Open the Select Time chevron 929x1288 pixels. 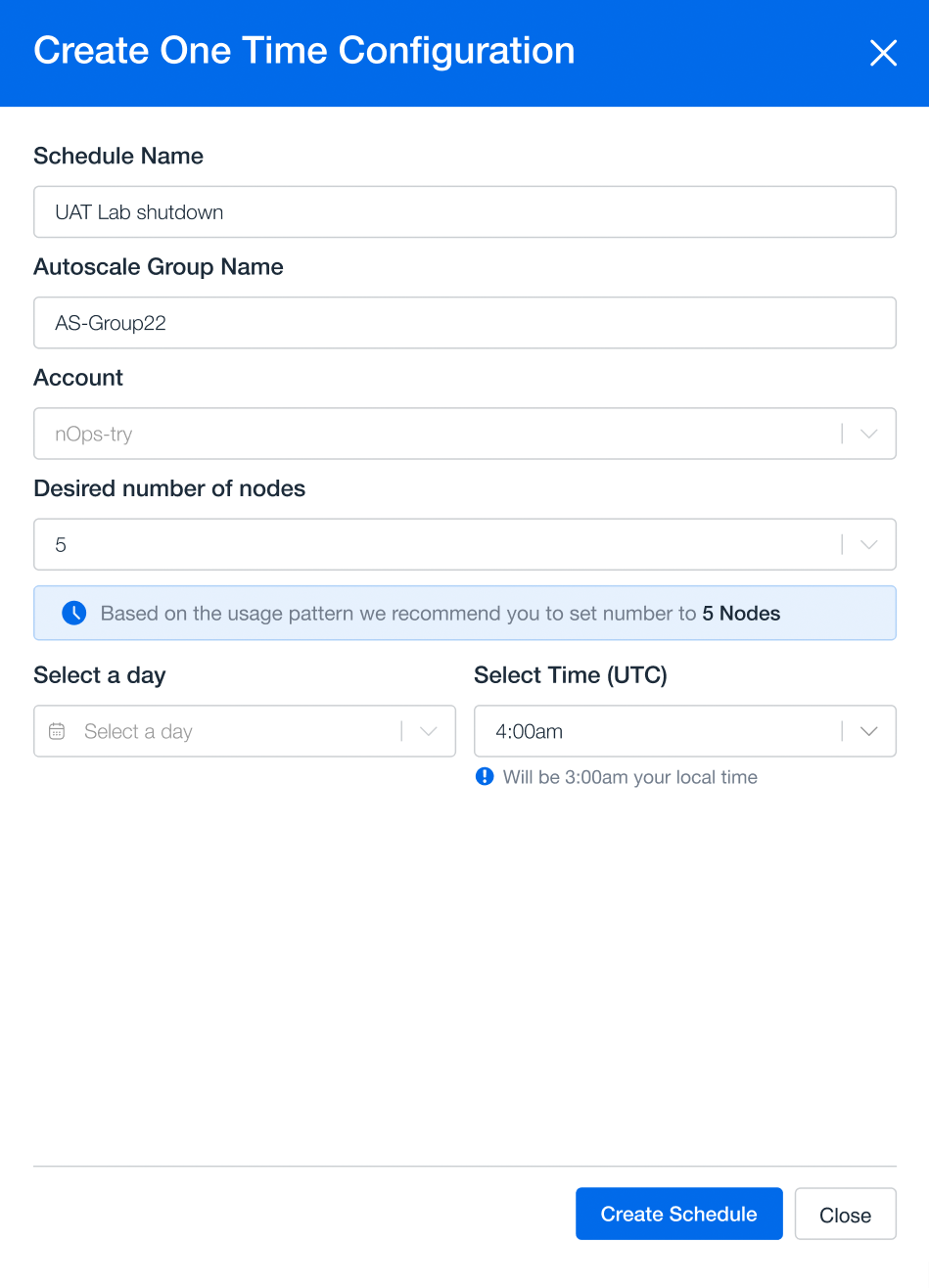point(868,731)
